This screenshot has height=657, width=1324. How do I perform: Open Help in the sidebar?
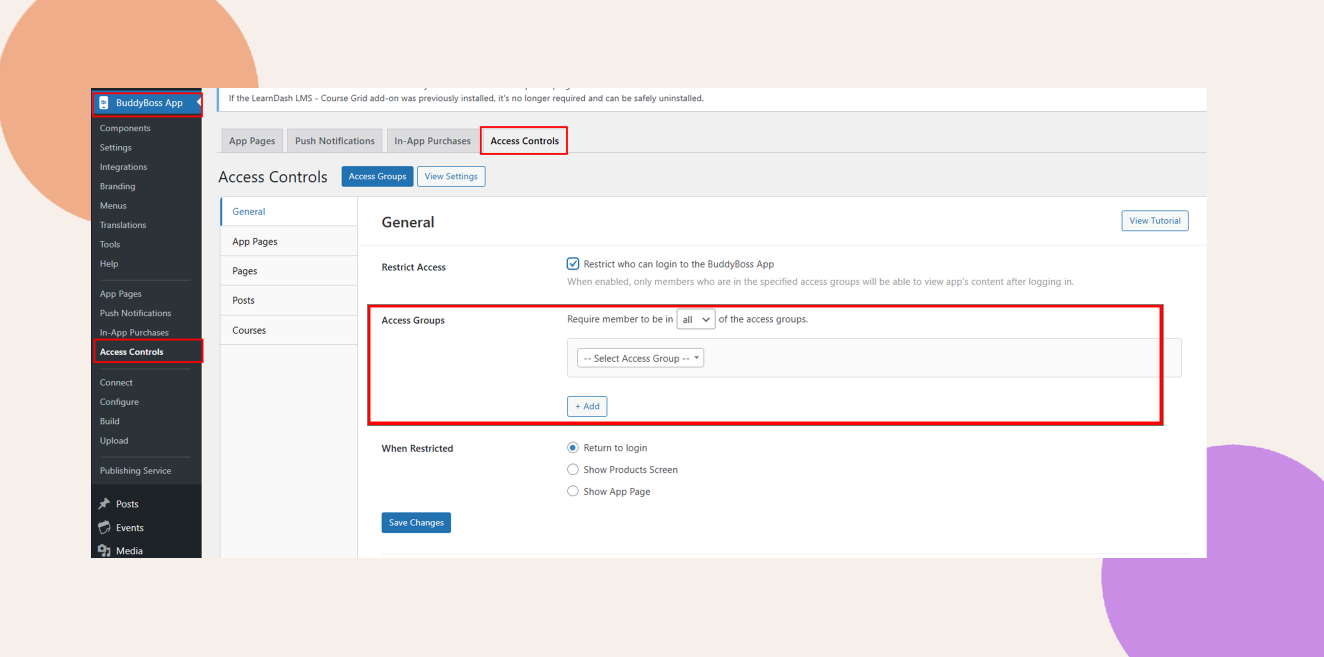[109, 264]
